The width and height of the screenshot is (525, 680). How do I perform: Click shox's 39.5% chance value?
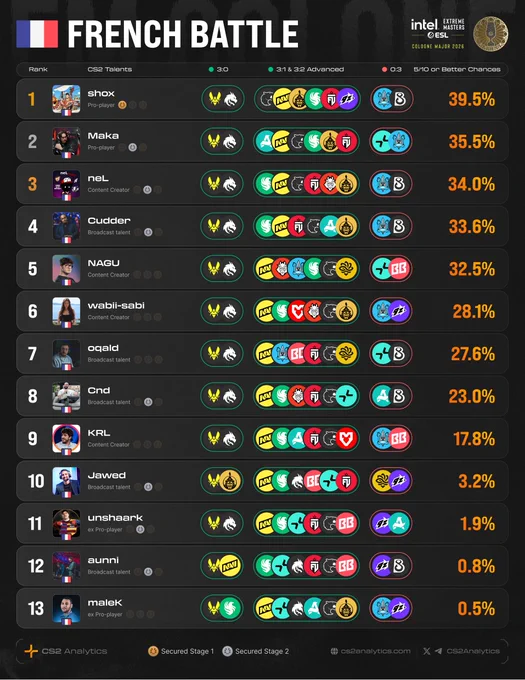472,99
